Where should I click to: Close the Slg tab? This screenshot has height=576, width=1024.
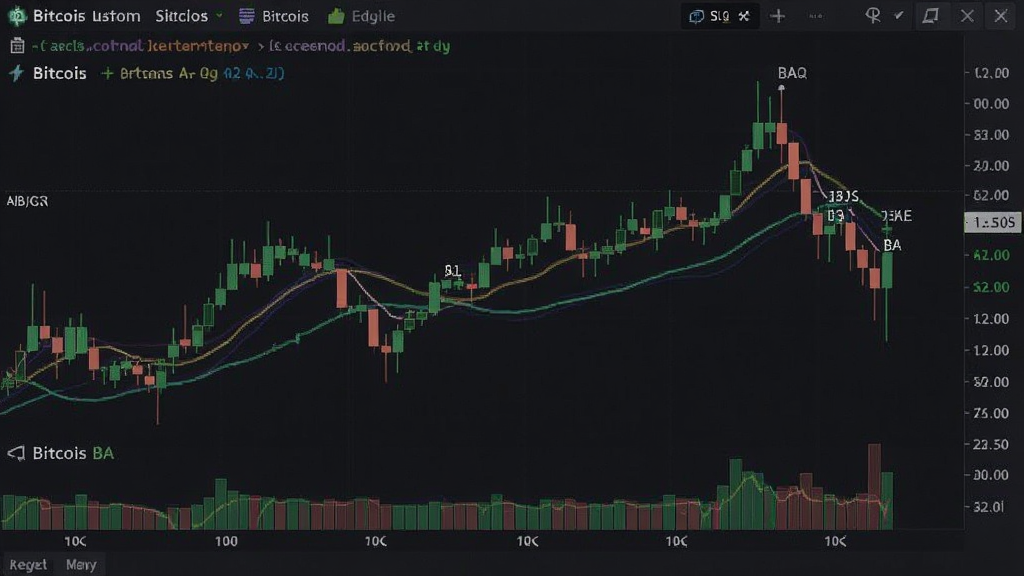click(744, 16)
